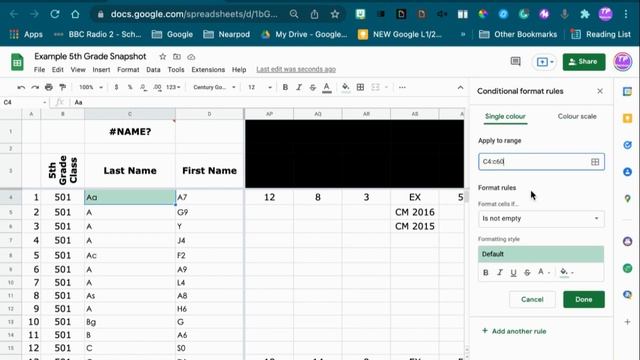Click the Undo icon in toolbar

[x=21, y=87]
